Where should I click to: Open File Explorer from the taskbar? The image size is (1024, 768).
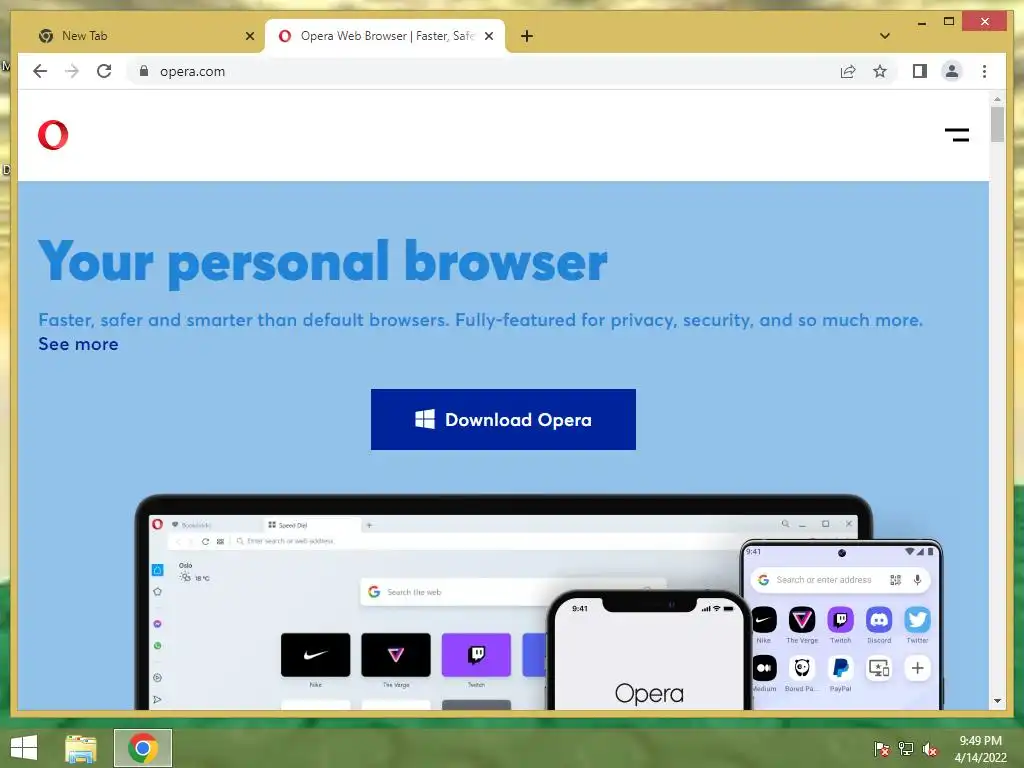[x=81, y=748]
